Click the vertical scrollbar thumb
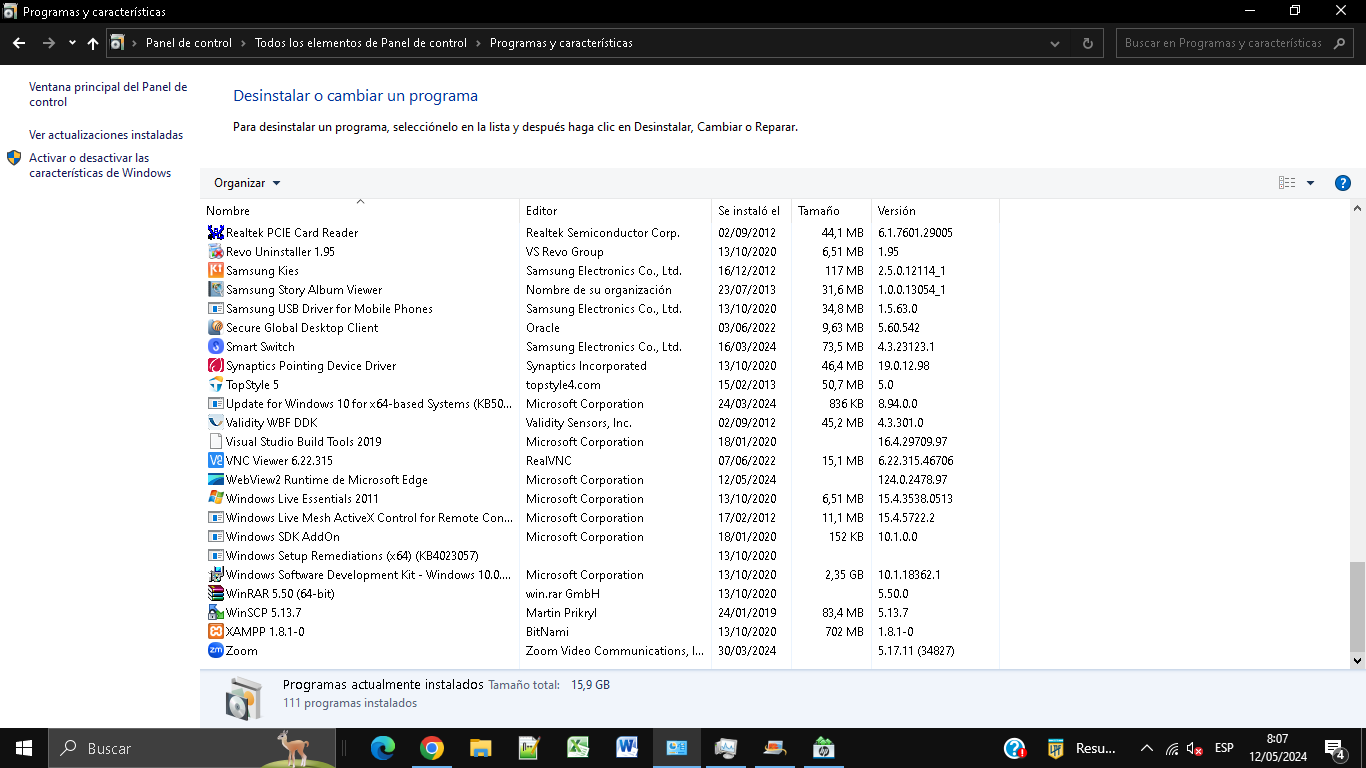Image resolution: width=1366 pixels, height=768 pixels. click(x=1357, y=606)
